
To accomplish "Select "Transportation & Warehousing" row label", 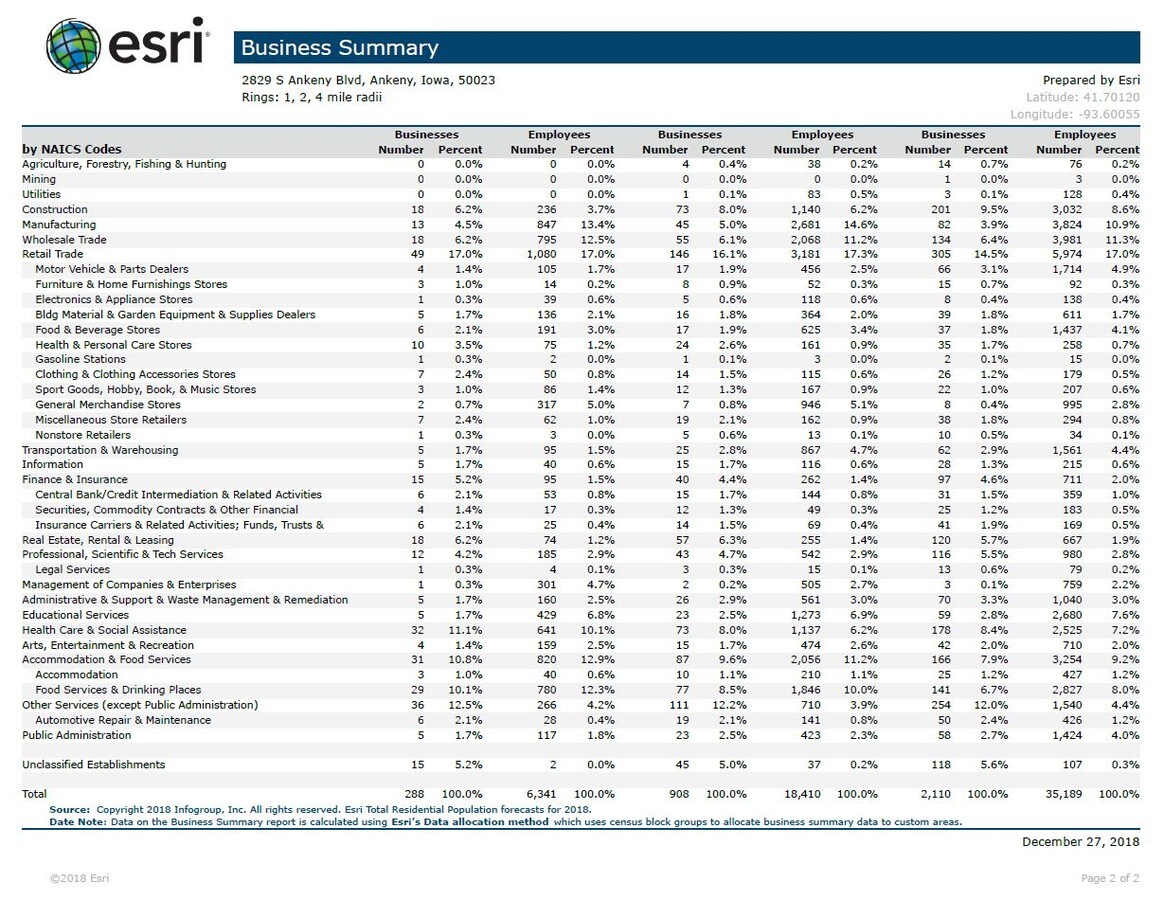I will click(x=100, y=450).
